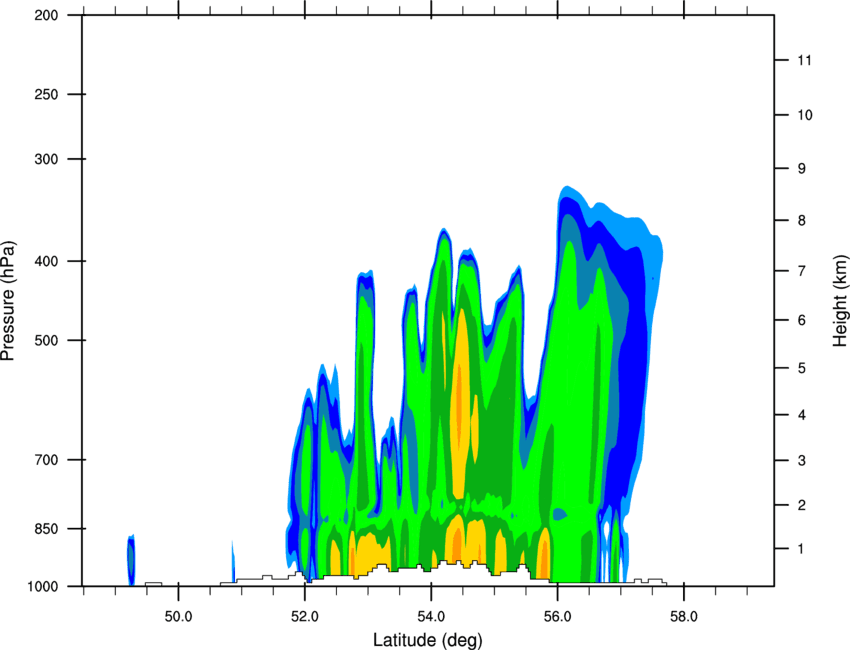Click the 300 pressure tick label
The image size is (850, 650).
click(x=47, y=159)
